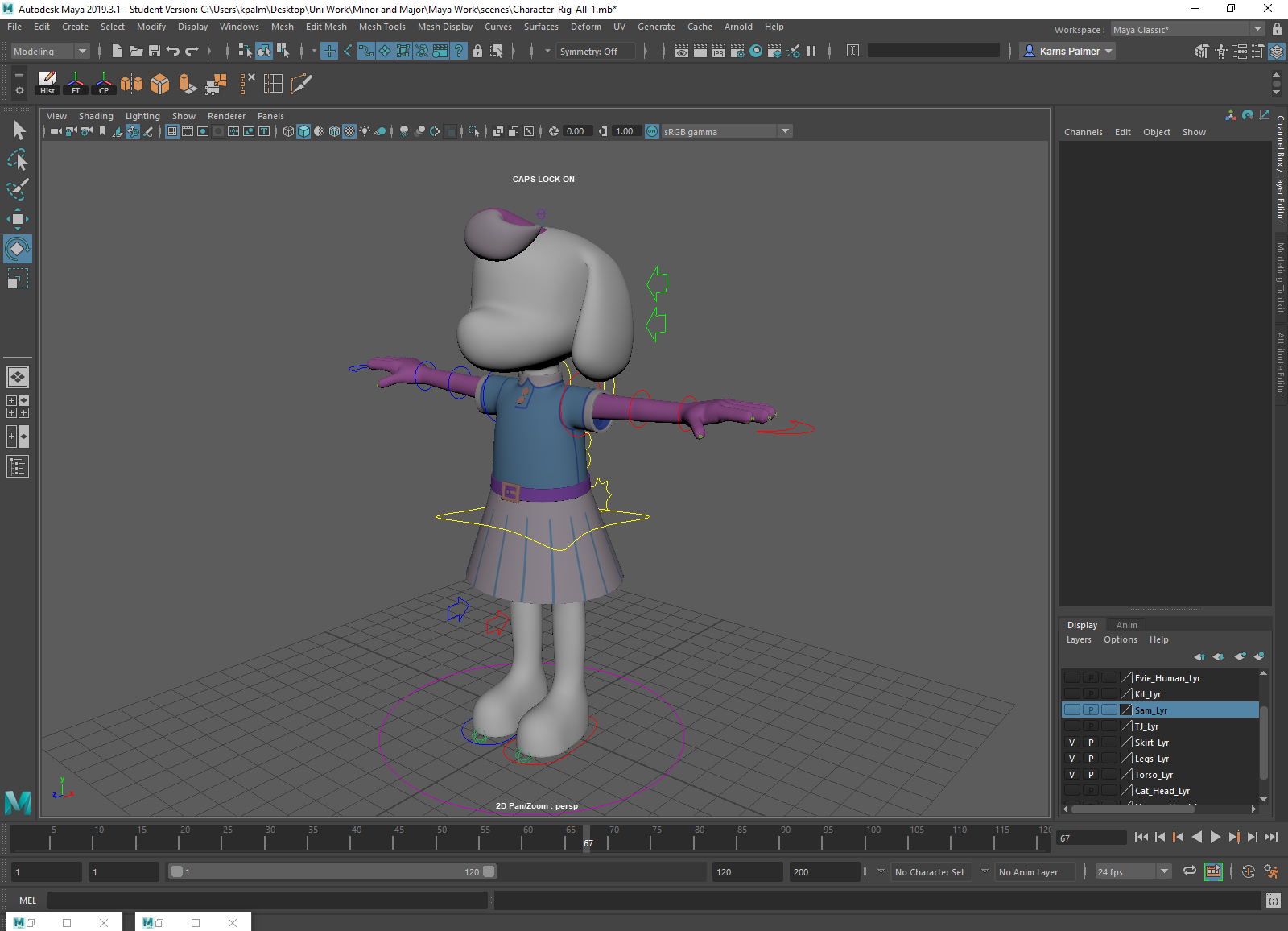The height and width of the screenshot is (931, 1288).
Task: Open the Symmetry: Off dropdown
Action: pos(596,52)
